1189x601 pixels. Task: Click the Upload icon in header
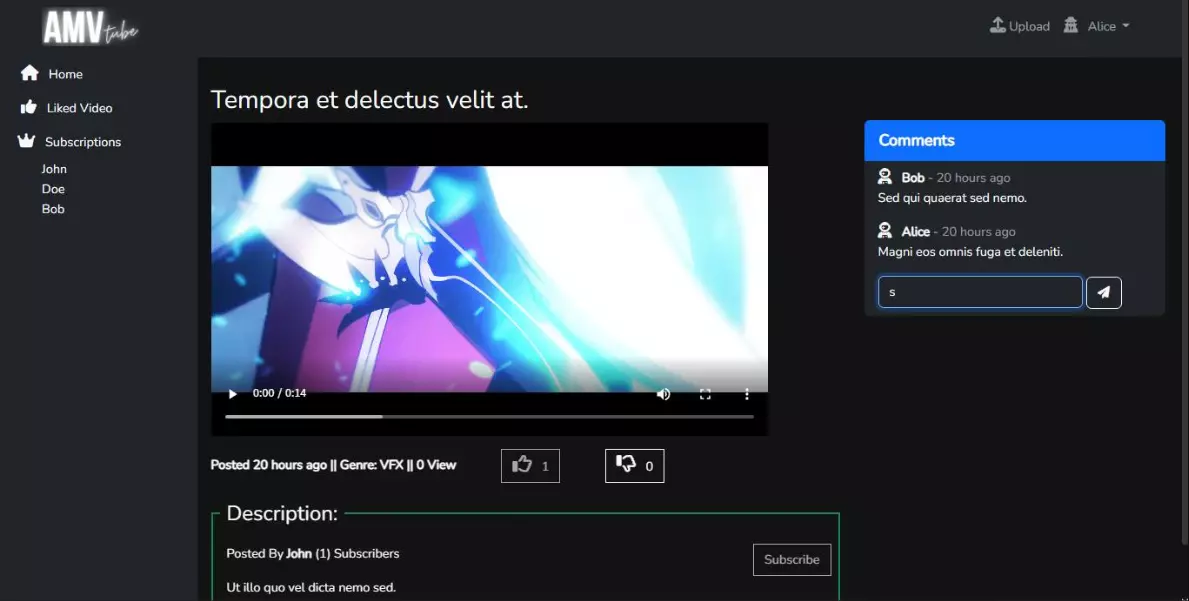997,26
